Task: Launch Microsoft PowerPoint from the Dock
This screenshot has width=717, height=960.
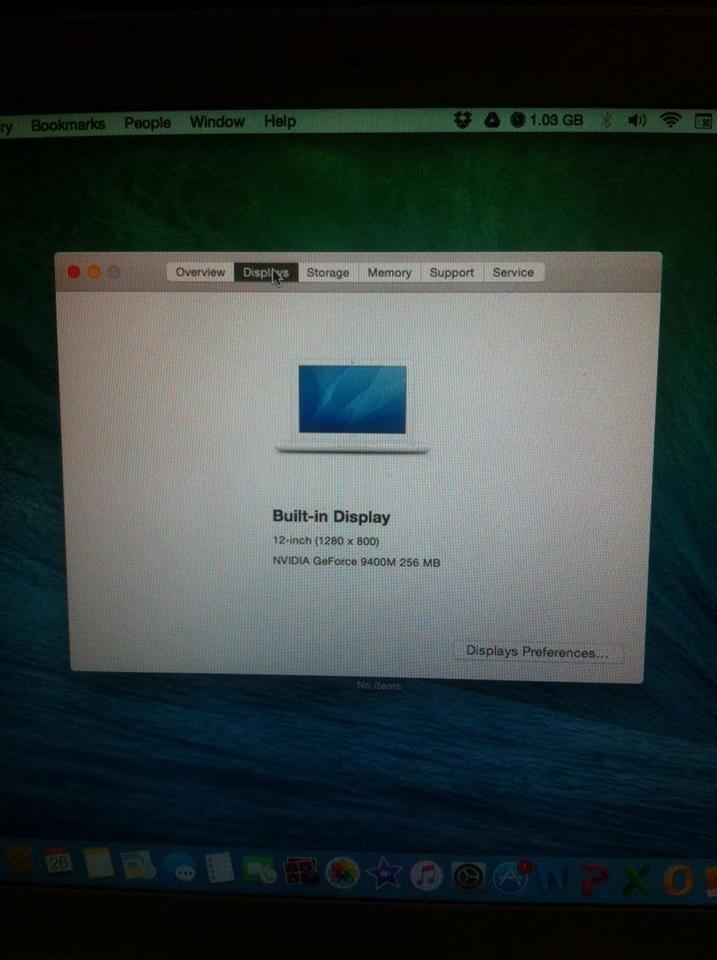Action: pos(595,879)
